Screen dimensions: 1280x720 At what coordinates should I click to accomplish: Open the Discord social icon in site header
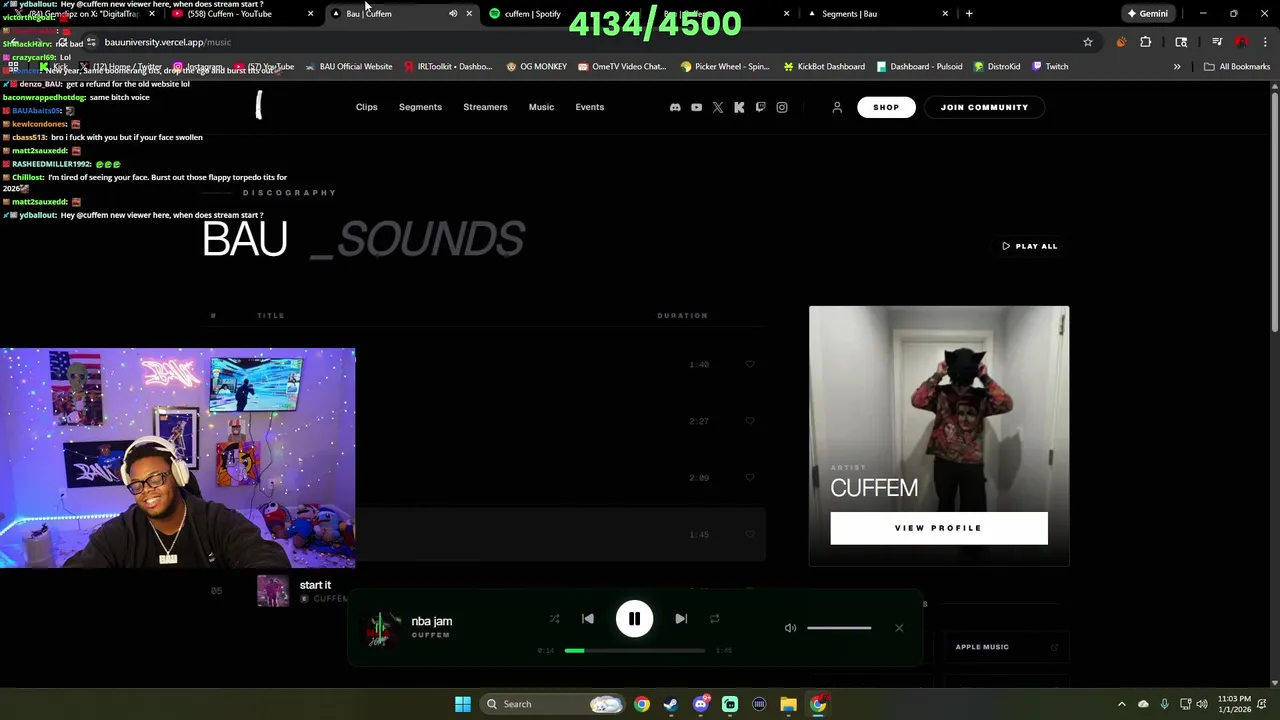(675, 107)
